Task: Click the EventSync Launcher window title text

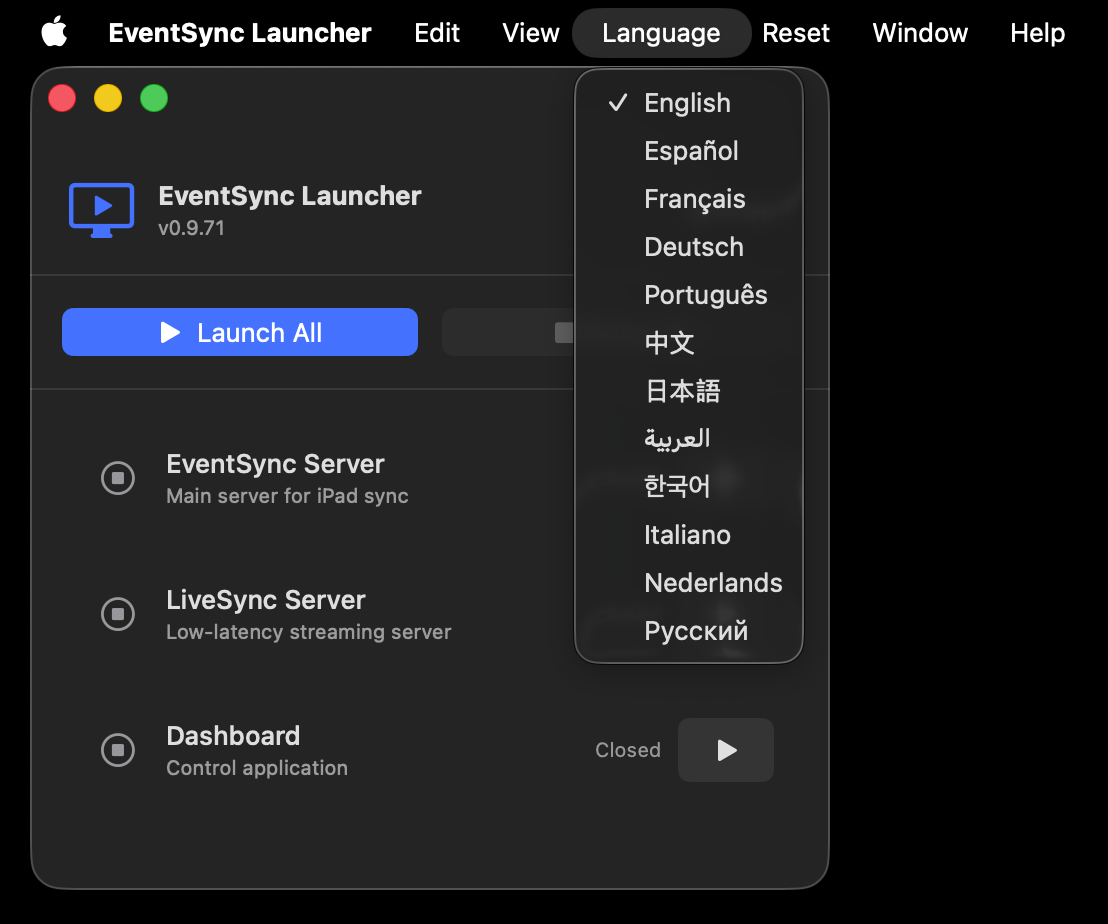Action: point(290,196)
